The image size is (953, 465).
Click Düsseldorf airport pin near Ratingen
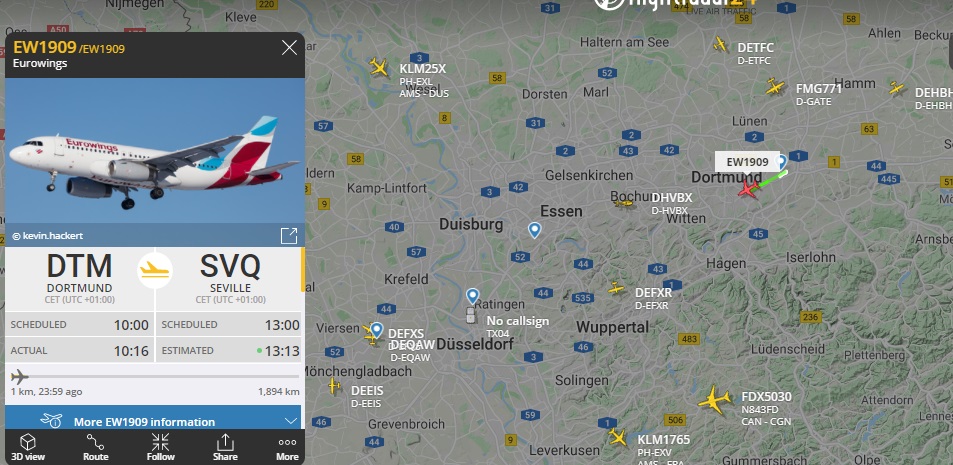[473, 296]
